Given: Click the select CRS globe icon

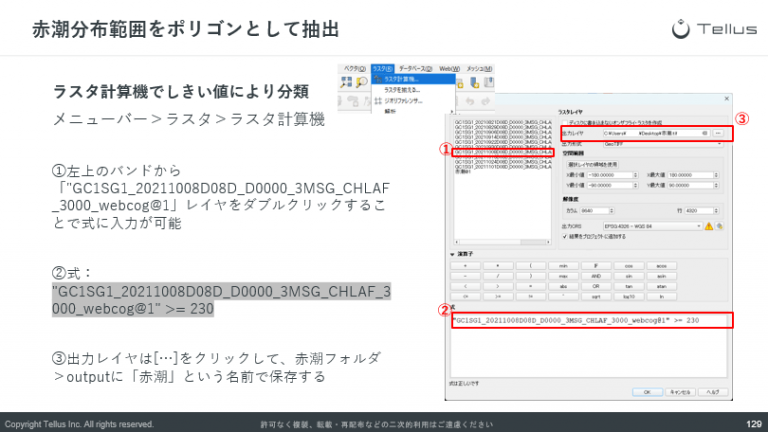Looking at the screenshot, I should pyautogui.click(x=720, y=226).
